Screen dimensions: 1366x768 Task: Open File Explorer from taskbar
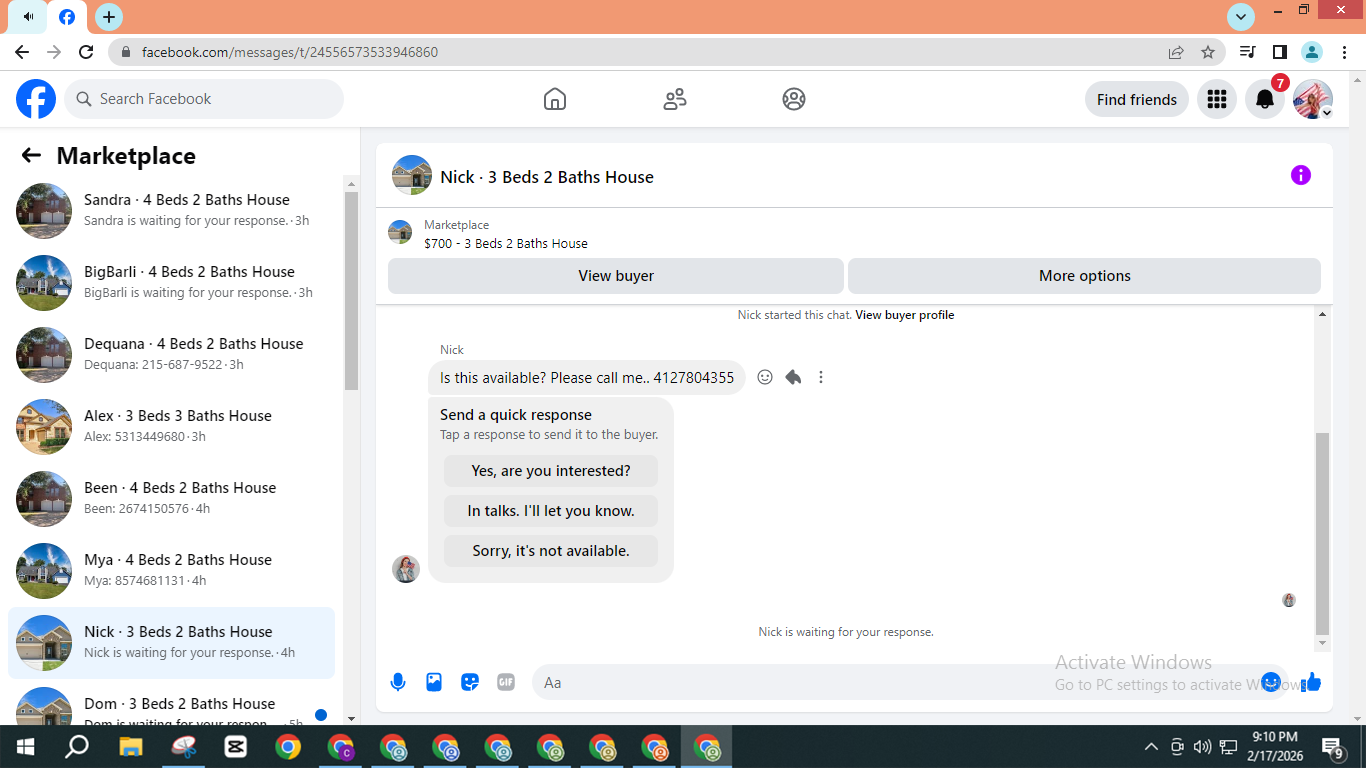click(131, 747)
